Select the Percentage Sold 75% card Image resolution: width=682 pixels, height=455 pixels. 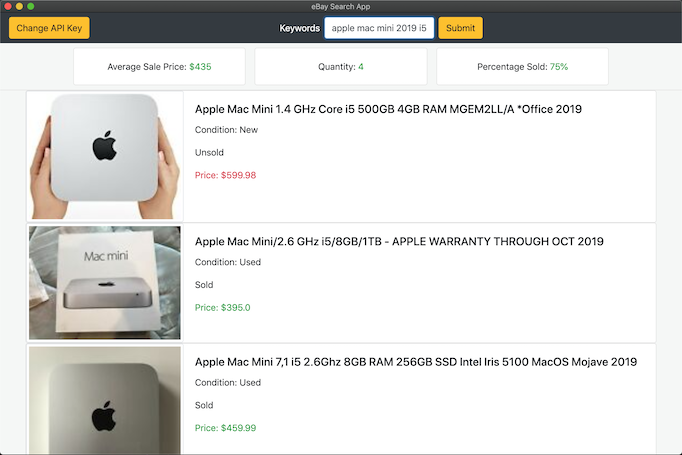click(522, 67)
